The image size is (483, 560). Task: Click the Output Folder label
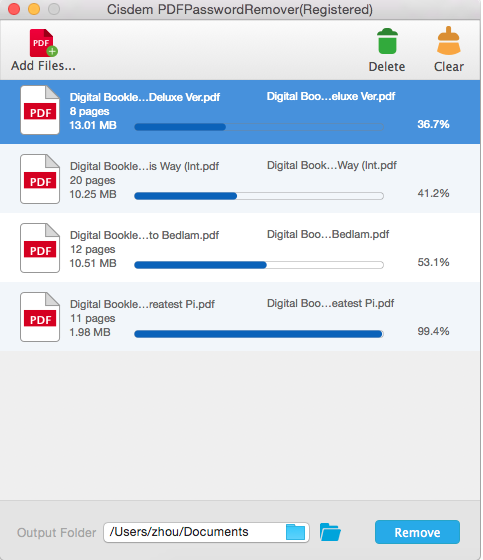point(56,532)
